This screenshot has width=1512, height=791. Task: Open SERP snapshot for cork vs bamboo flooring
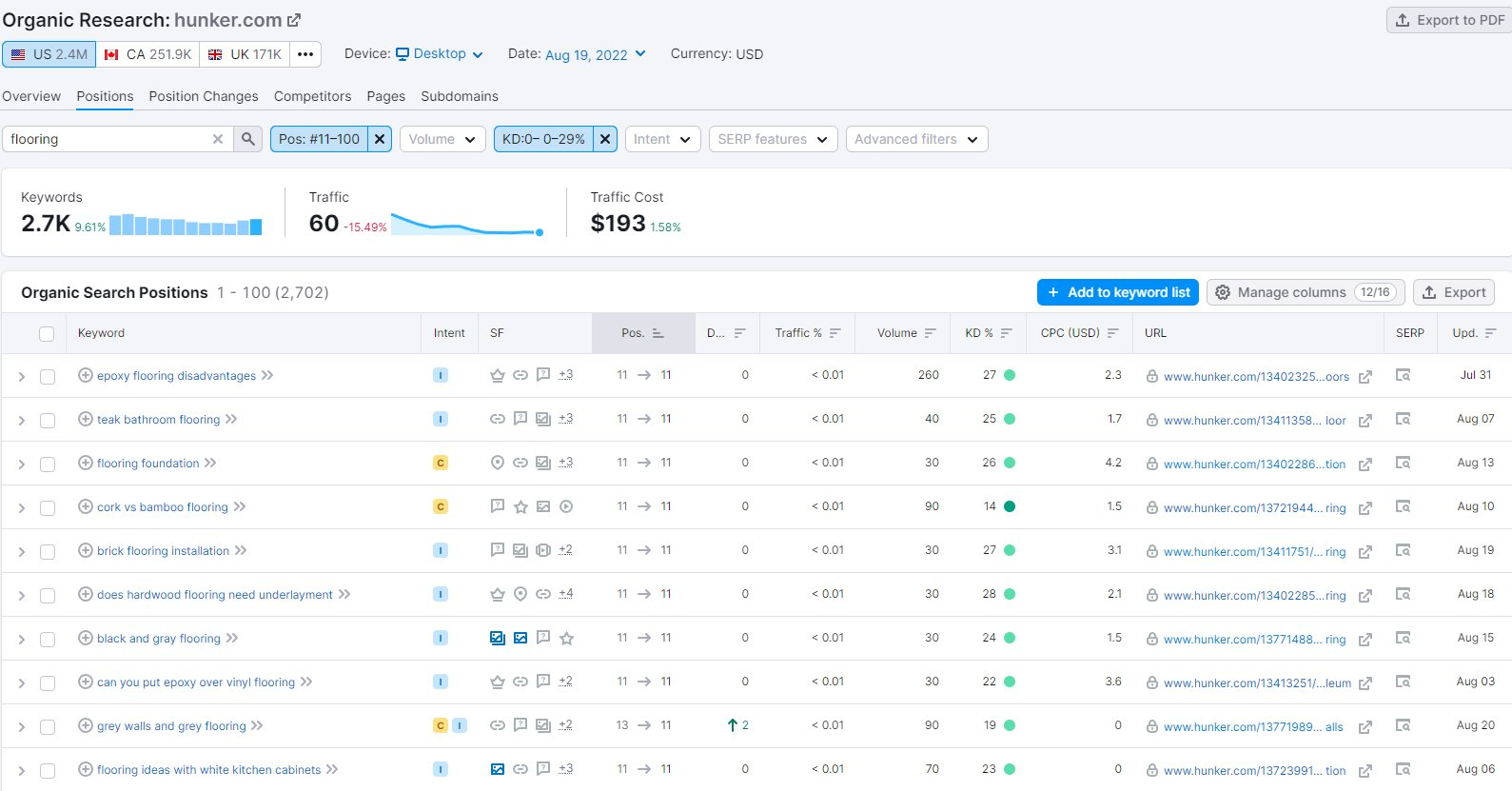(1403, 506)
